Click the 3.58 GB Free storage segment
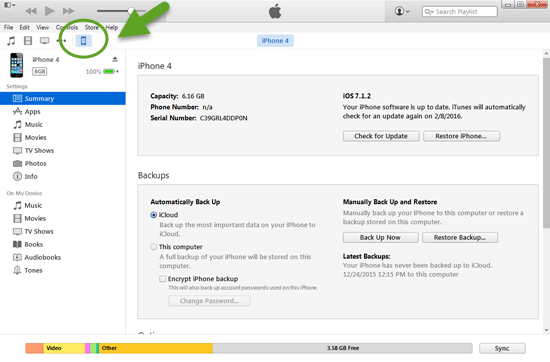The height and width of the screenshot is (362, 550). tap(342, 348)
